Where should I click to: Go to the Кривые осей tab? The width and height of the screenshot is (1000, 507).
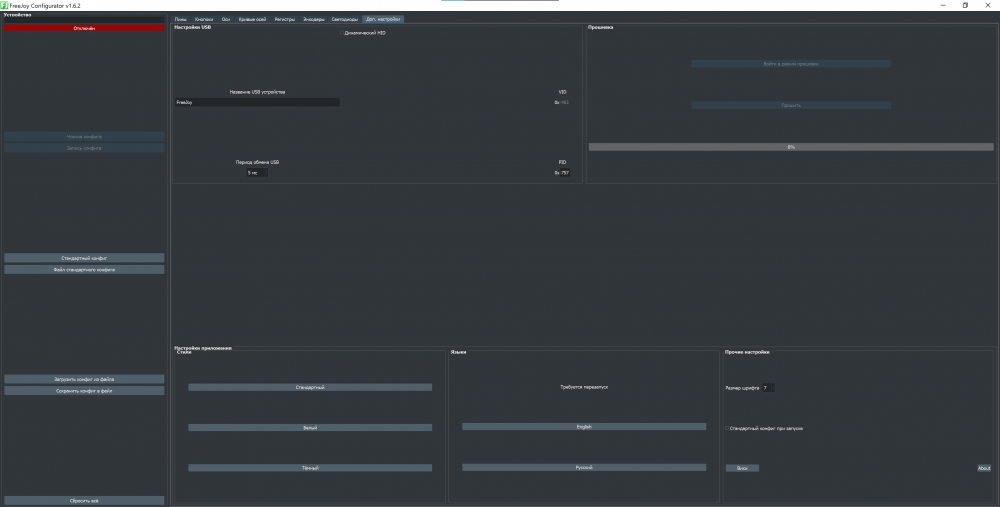click(x=253, y=19)
